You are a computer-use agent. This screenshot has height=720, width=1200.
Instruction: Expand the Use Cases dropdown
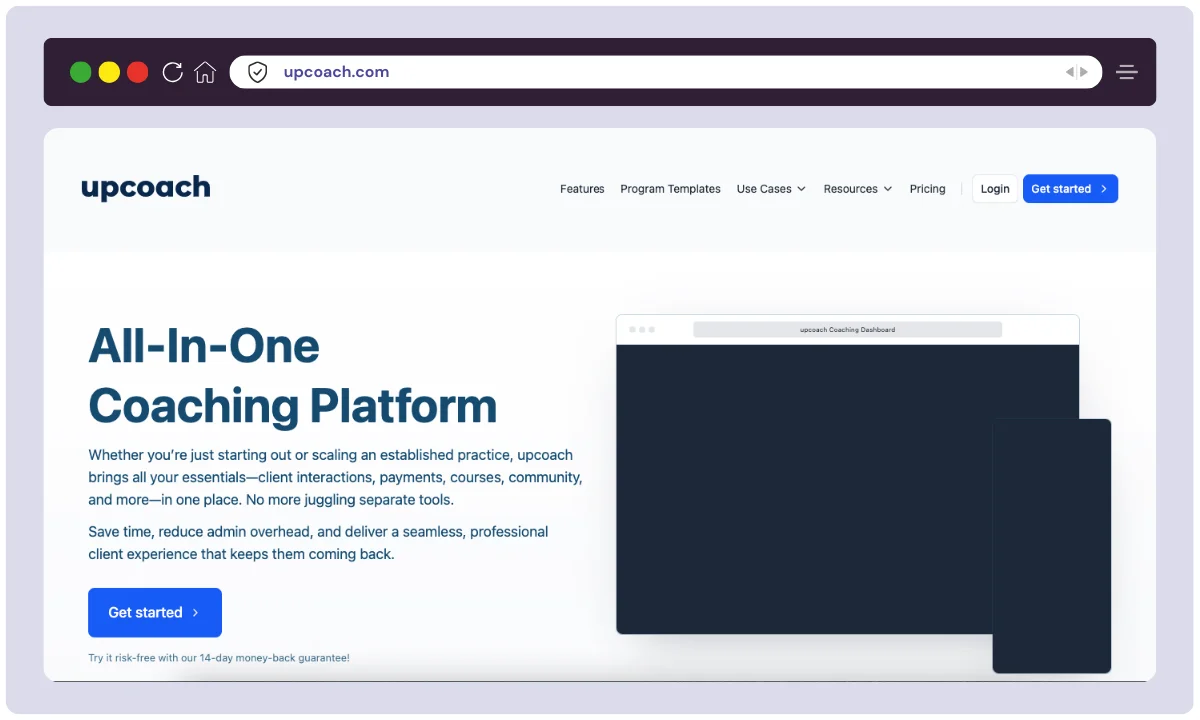coord(771,189)
